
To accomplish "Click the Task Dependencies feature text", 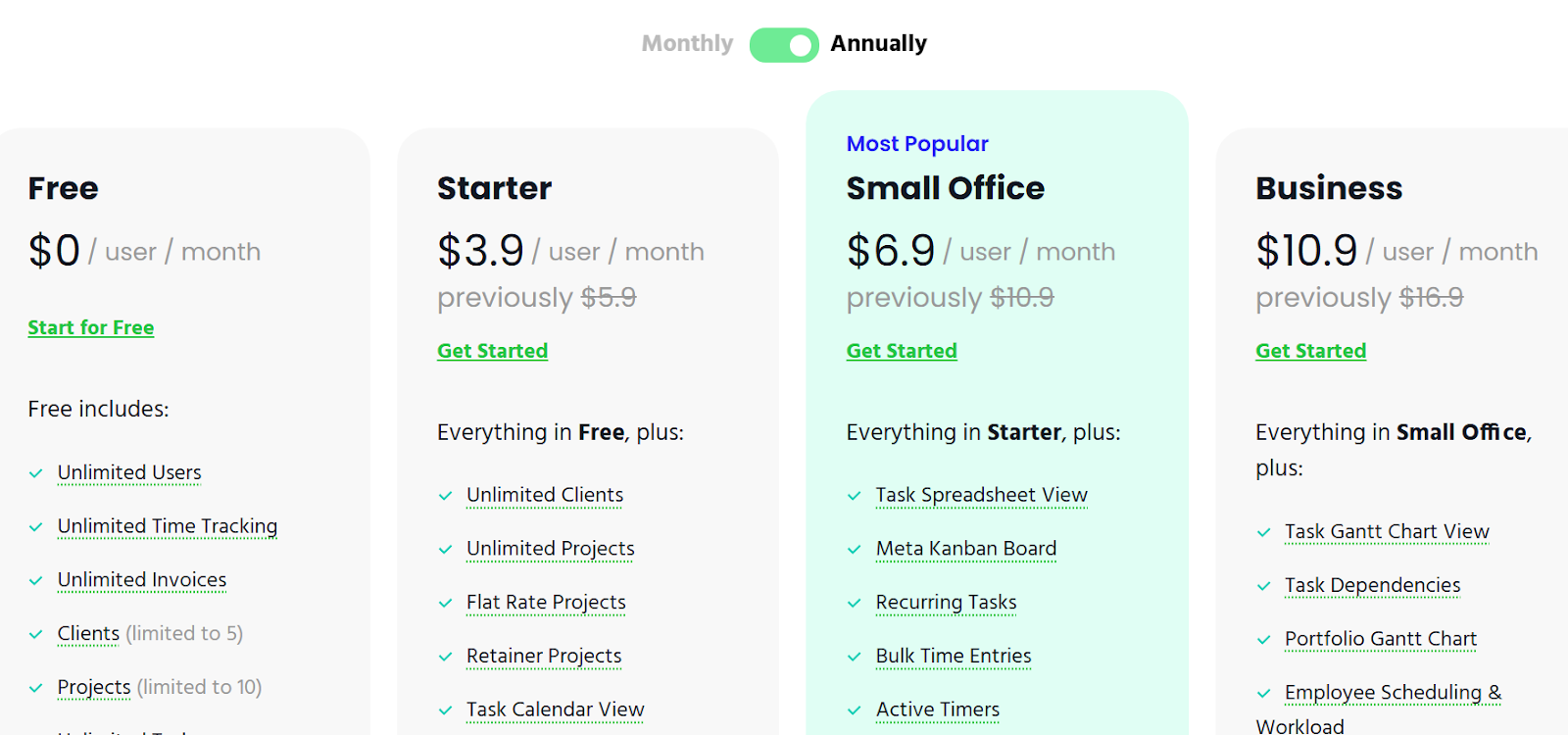I will [x=1372, y=585].
